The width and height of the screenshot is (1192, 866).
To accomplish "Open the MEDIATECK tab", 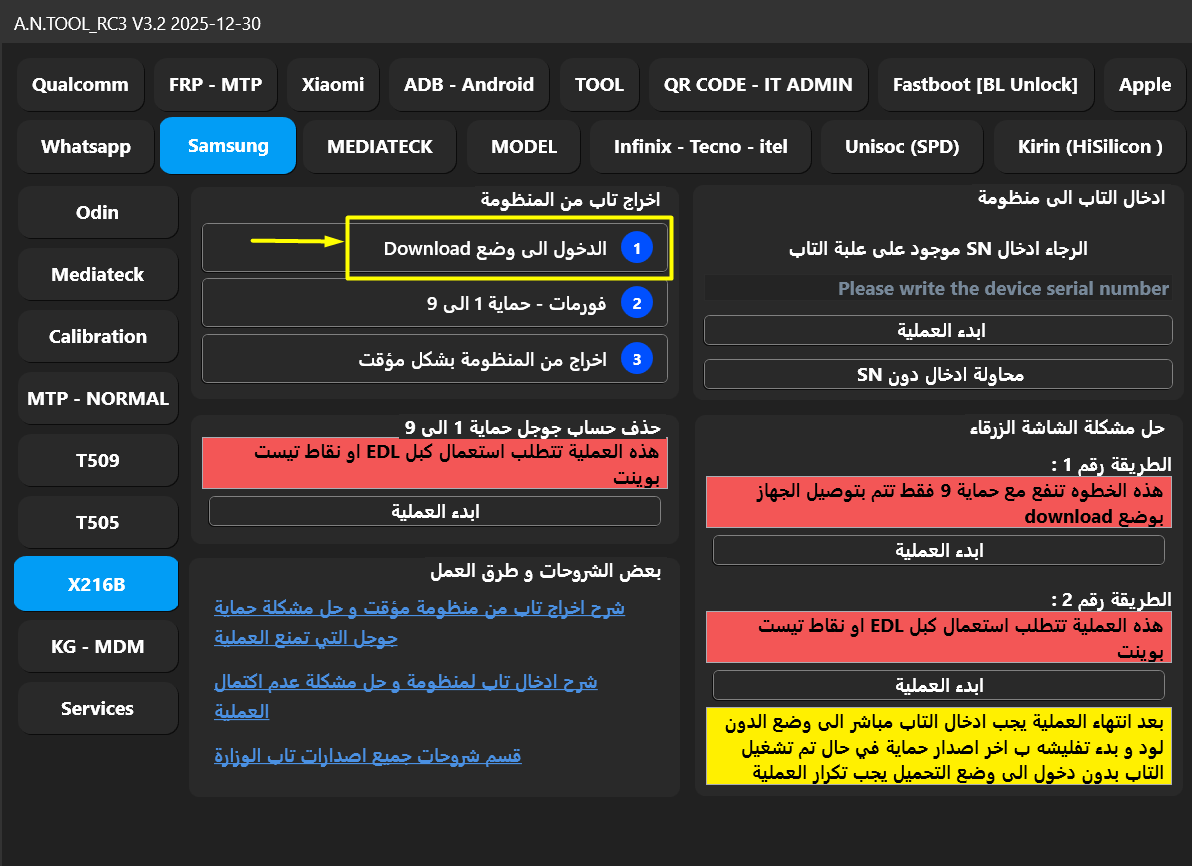I will (x=379, y=146).
